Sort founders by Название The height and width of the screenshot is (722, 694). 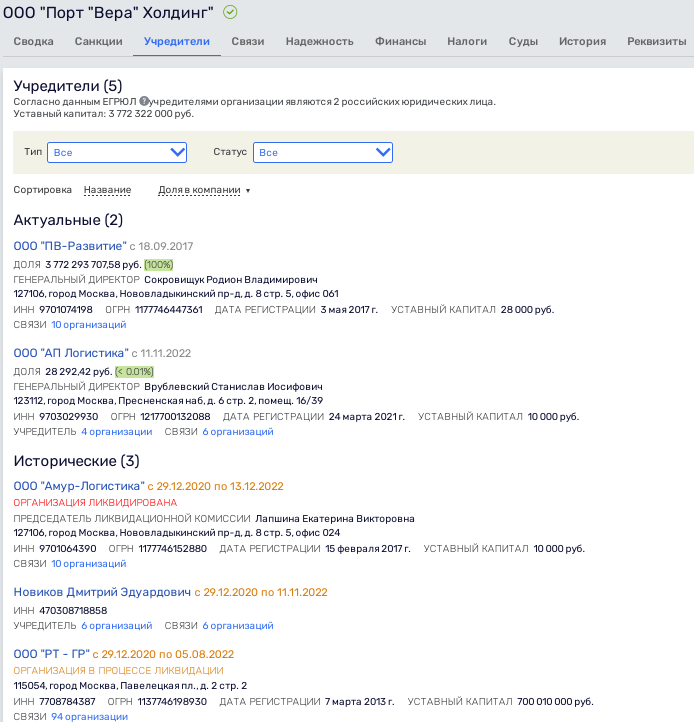[x=107, y=190]
